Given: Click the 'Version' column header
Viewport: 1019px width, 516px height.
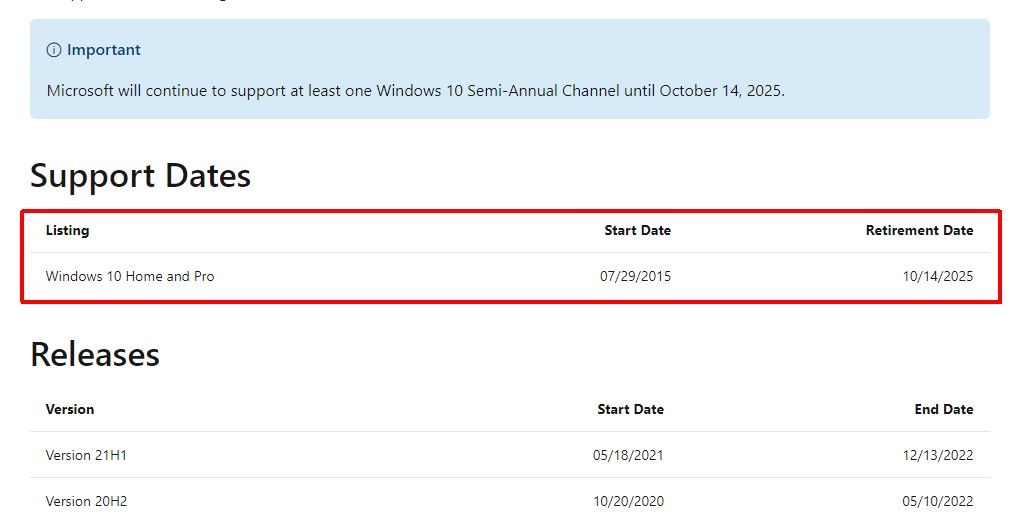Looking at the screenshot, I should coord(70,409).
